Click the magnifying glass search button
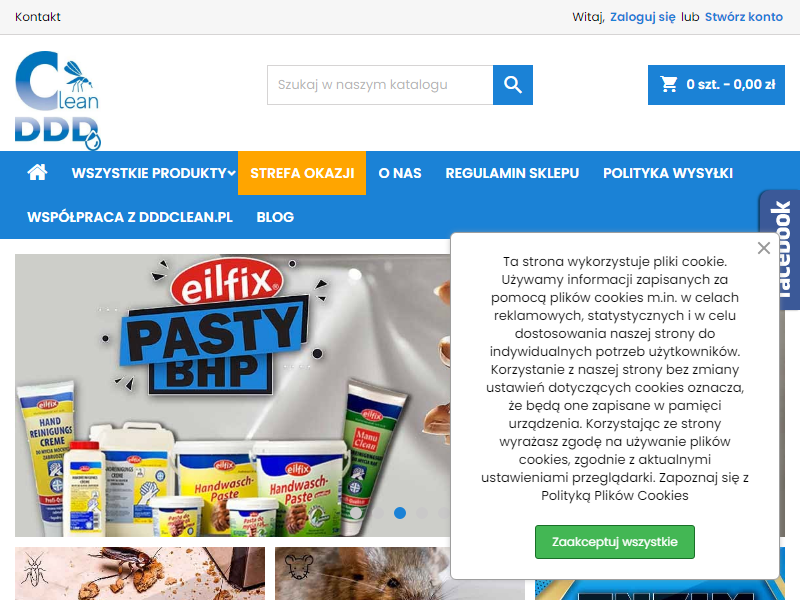This screenshot has height=600, width=800. click(x=513, y=85)
